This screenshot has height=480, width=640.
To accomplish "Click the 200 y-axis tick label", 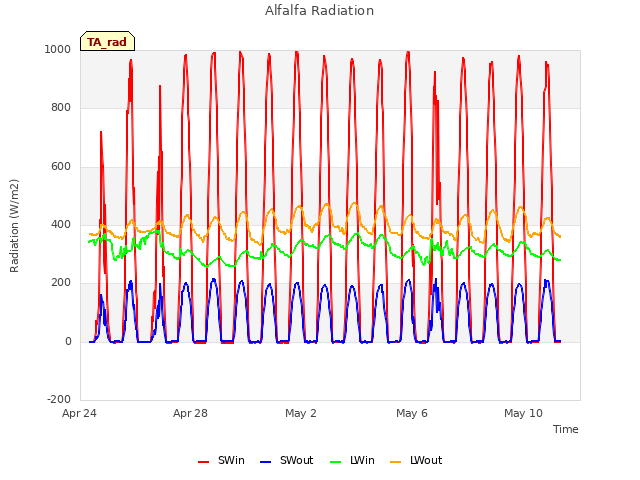I will click(x=61, y=282).
